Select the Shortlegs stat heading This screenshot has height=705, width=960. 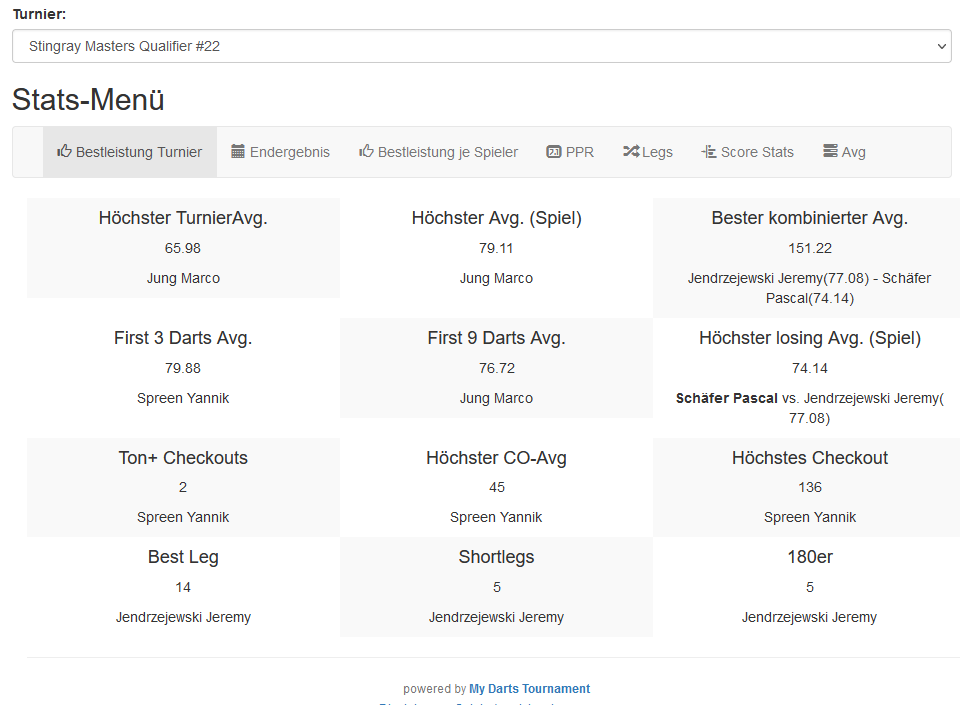(496, 557)
